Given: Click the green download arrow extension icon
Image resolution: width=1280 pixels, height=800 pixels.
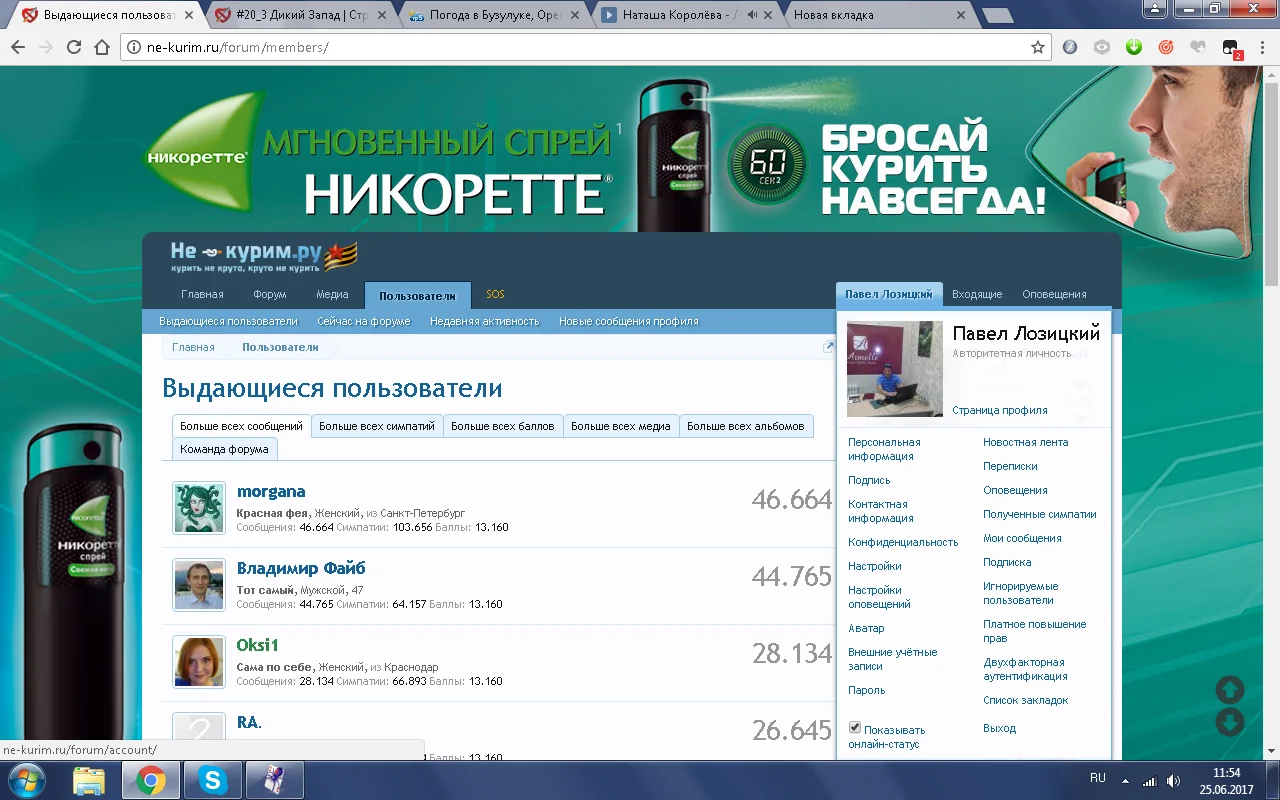Looking at the screenshot, I should [1134, 47].
